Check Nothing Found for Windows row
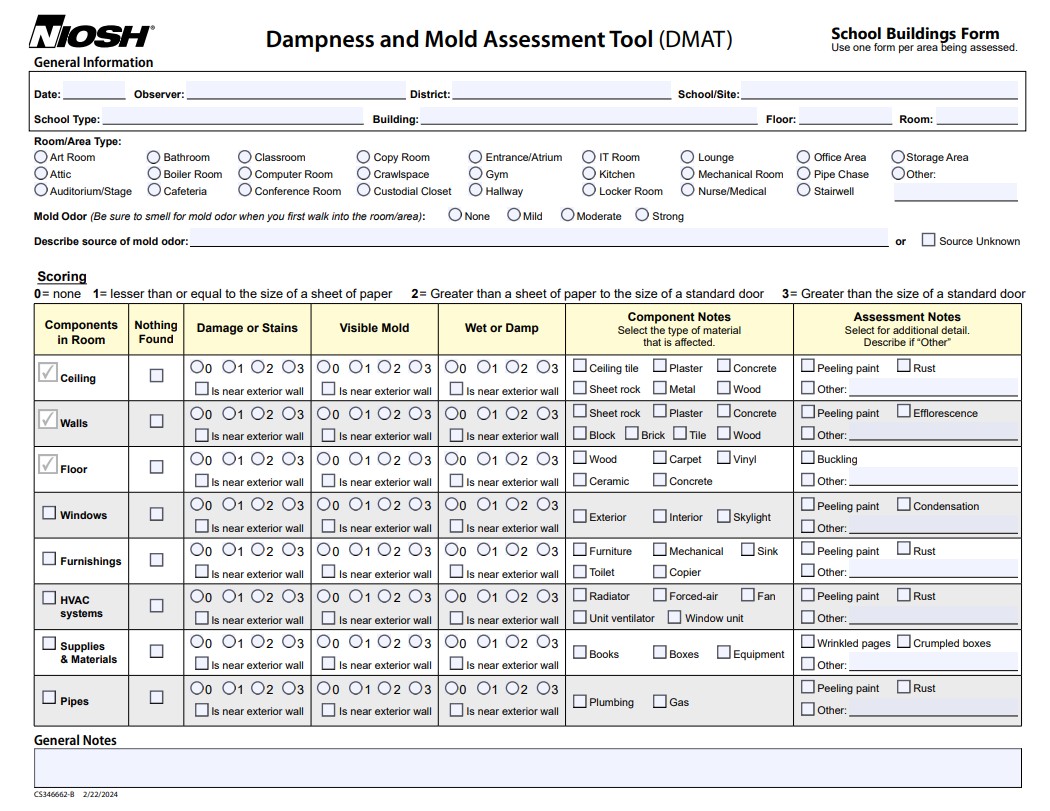This screenshot has height=811, width=1050. click(156, 514)
